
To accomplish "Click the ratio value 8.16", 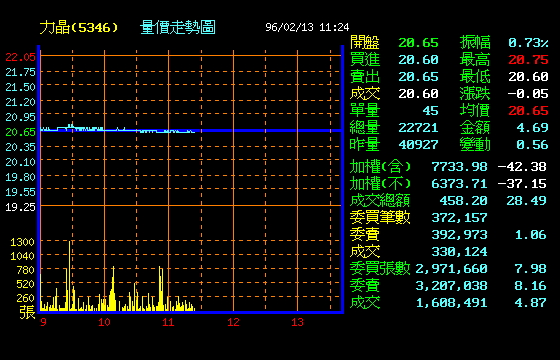I will tap(530, 286).
